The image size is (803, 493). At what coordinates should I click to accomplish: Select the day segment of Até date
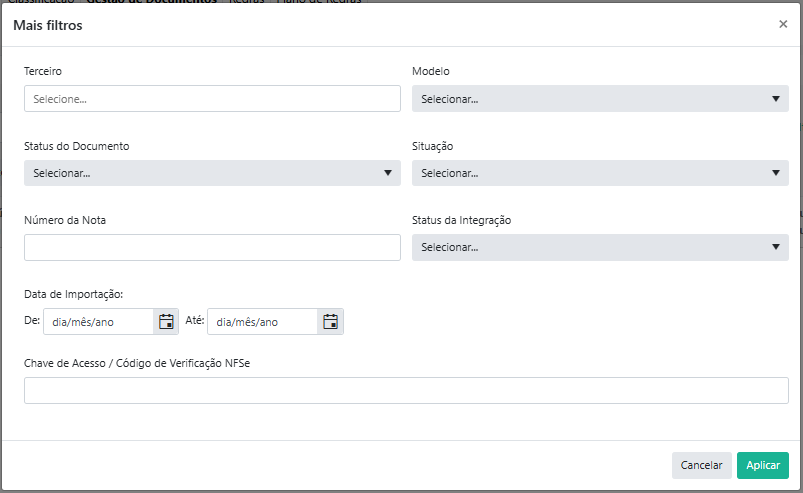[x=225, y=322]
